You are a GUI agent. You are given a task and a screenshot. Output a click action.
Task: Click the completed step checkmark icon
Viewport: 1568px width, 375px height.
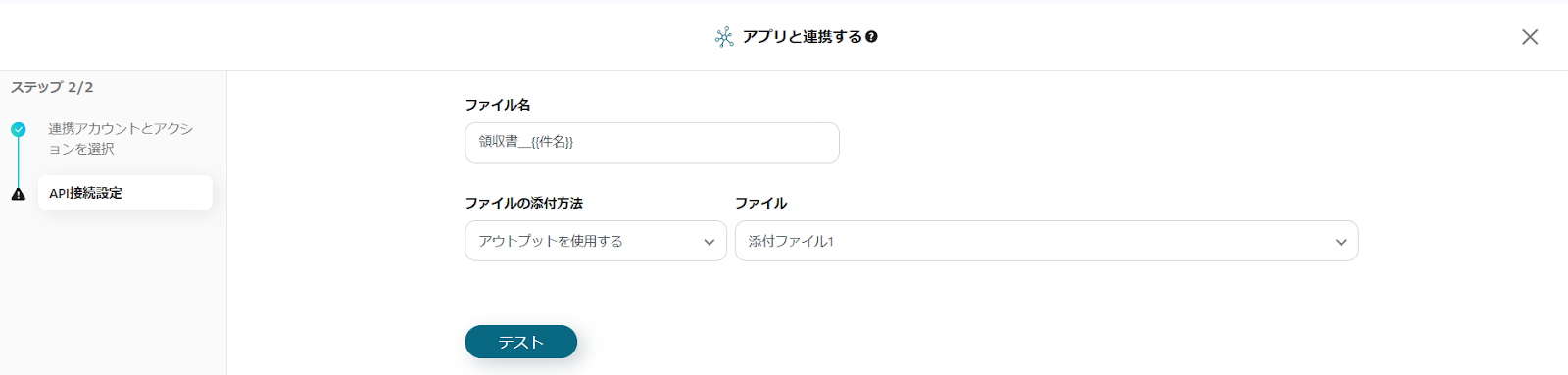pos(18,129)
